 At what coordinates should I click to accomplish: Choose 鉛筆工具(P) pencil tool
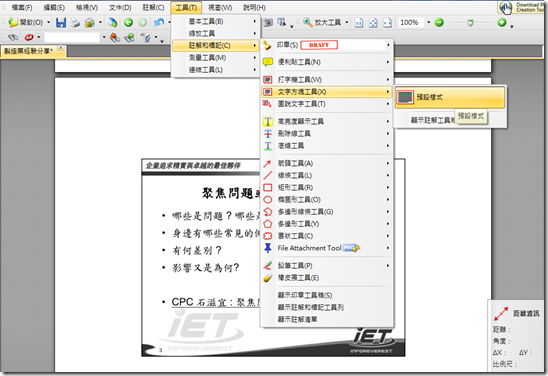pyautogui.click(x=327, y=266)
